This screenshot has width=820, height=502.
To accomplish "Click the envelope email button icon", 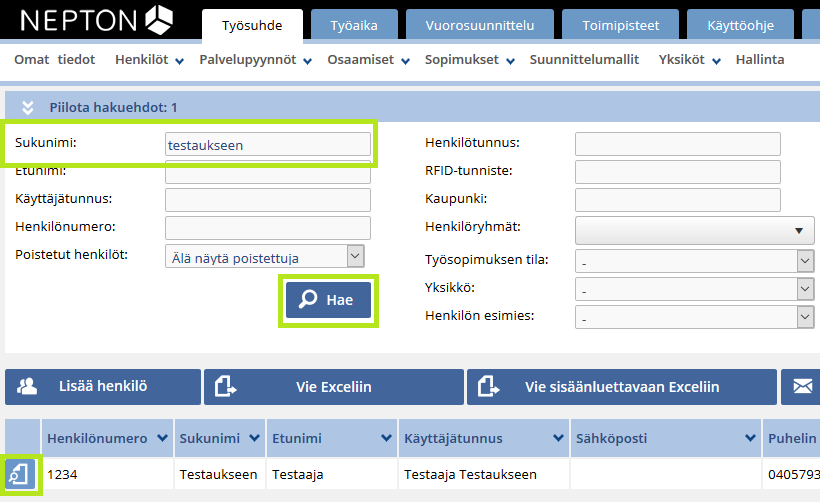I will point(802,386).
